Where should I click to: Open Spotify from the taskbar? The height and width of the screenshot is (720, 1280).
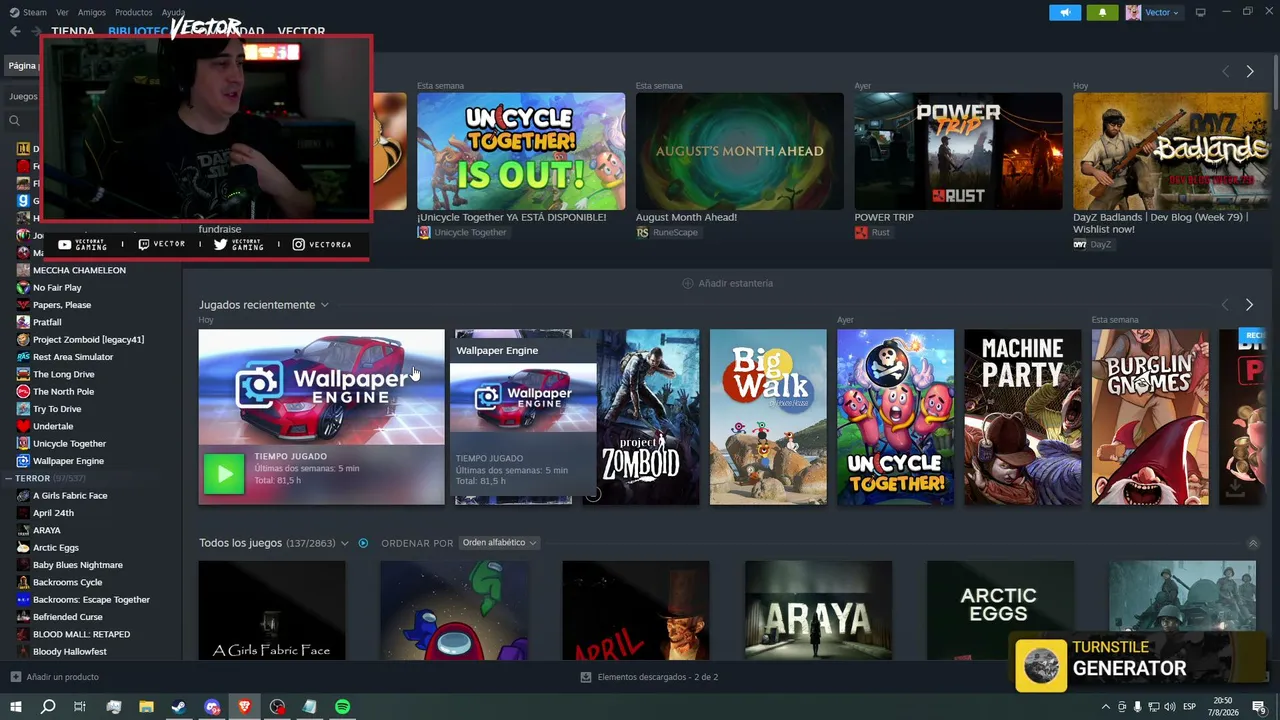point(342,707)
